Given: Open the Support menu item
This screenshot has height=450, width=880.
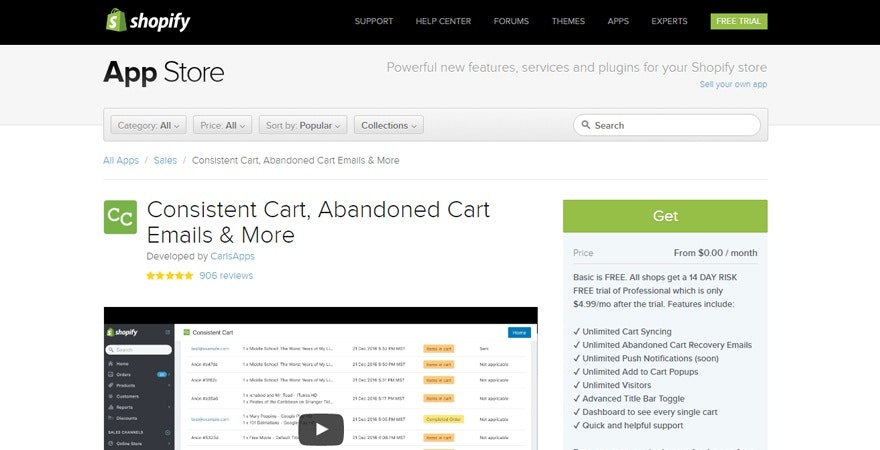Looking at the screenshot, I should tap(373, 21).
